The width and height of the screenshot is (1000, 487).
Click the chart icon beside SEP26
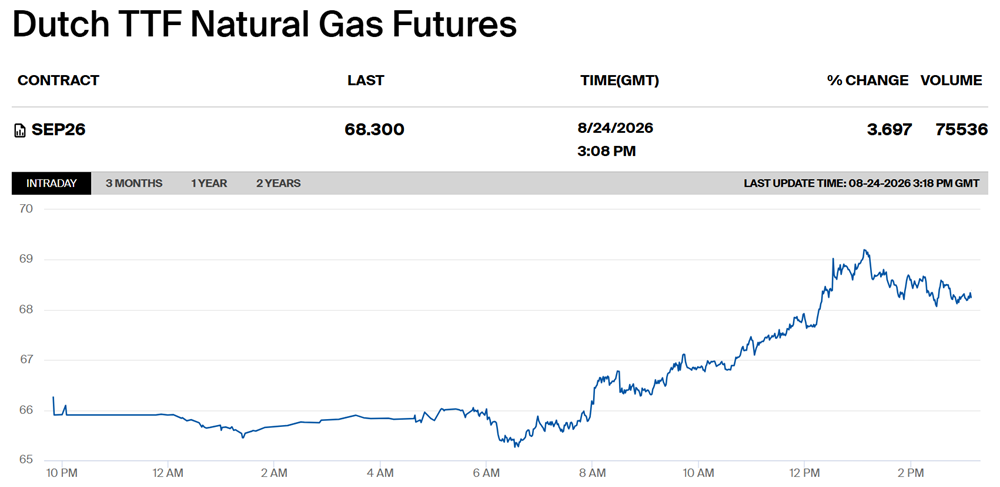point(20,131)
